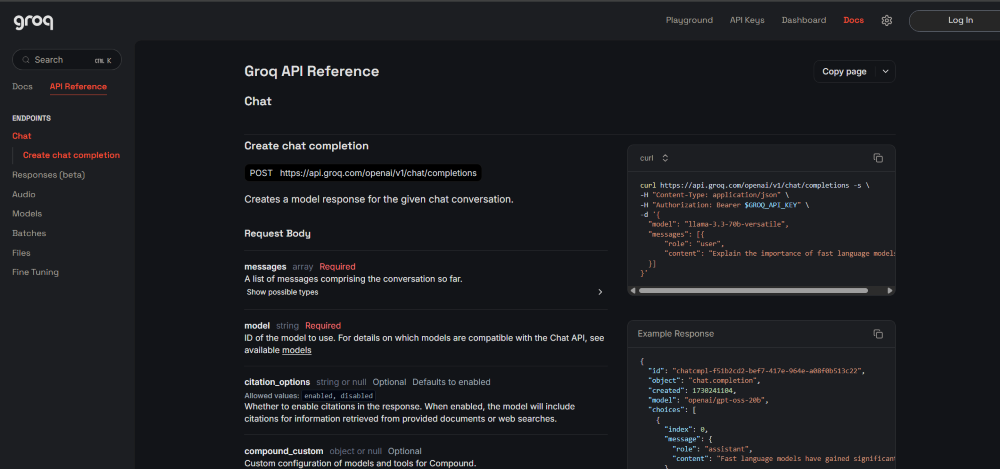Open the settings gear icon

(886, 20)
